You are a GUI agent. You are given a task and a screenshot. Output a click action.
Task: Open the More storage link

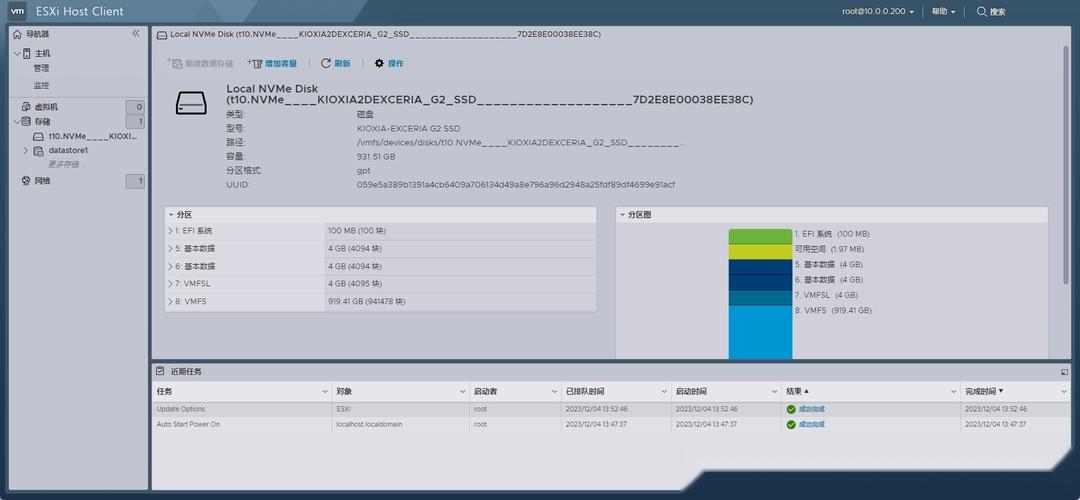pos(65,165)
